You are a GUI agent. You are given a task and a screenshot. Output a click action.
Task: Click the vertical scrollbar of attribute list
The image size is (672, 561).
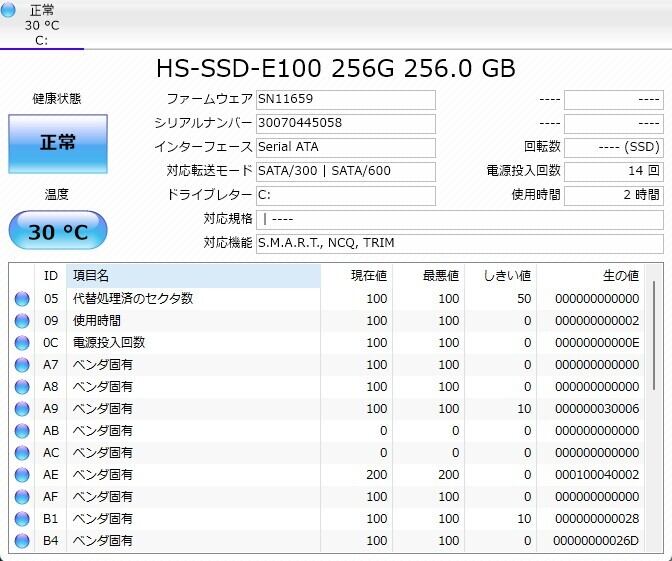[x=655, y=400]
